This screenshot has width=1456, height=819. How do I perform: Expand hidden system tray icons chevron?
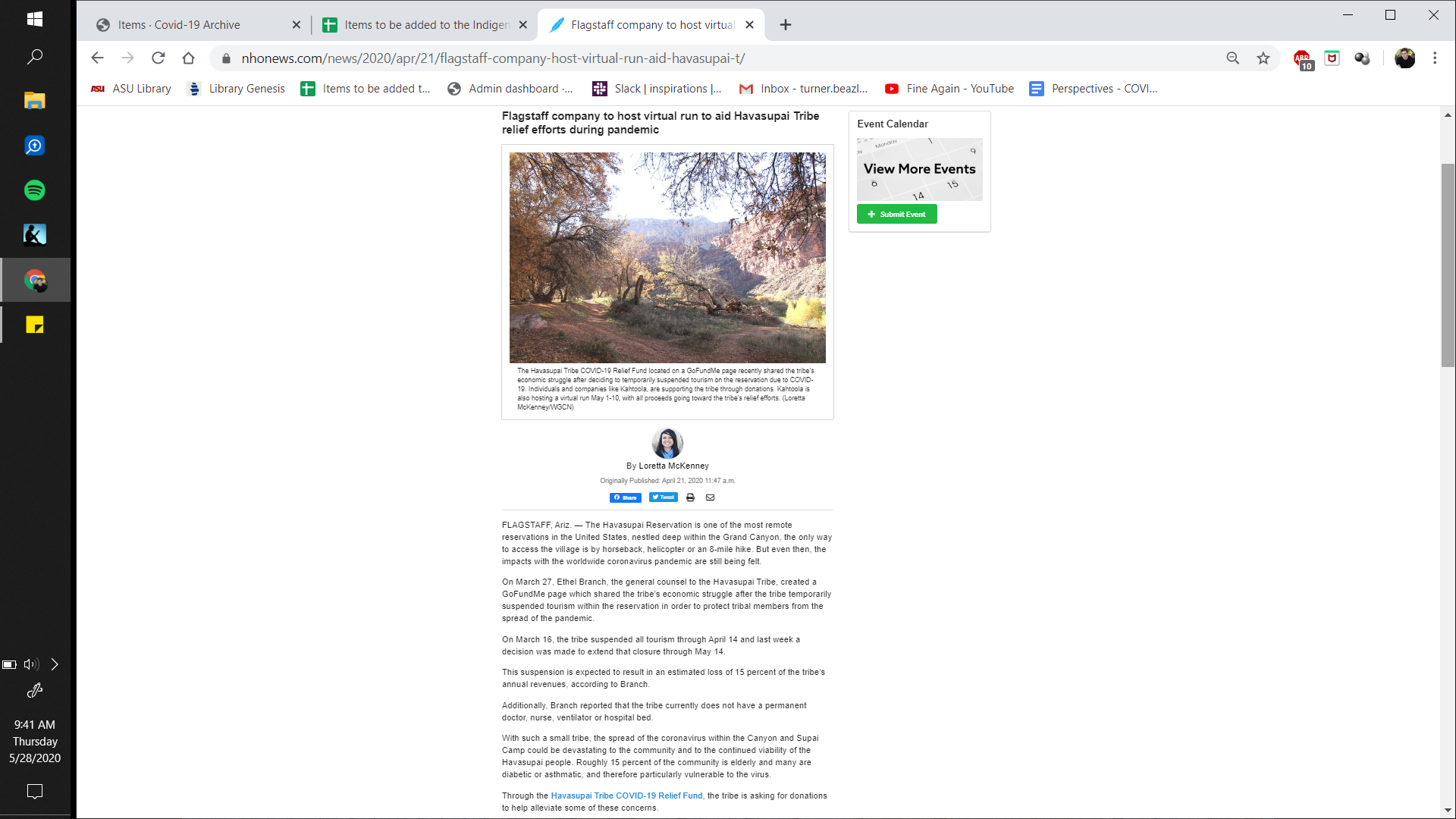pos(55,664)
